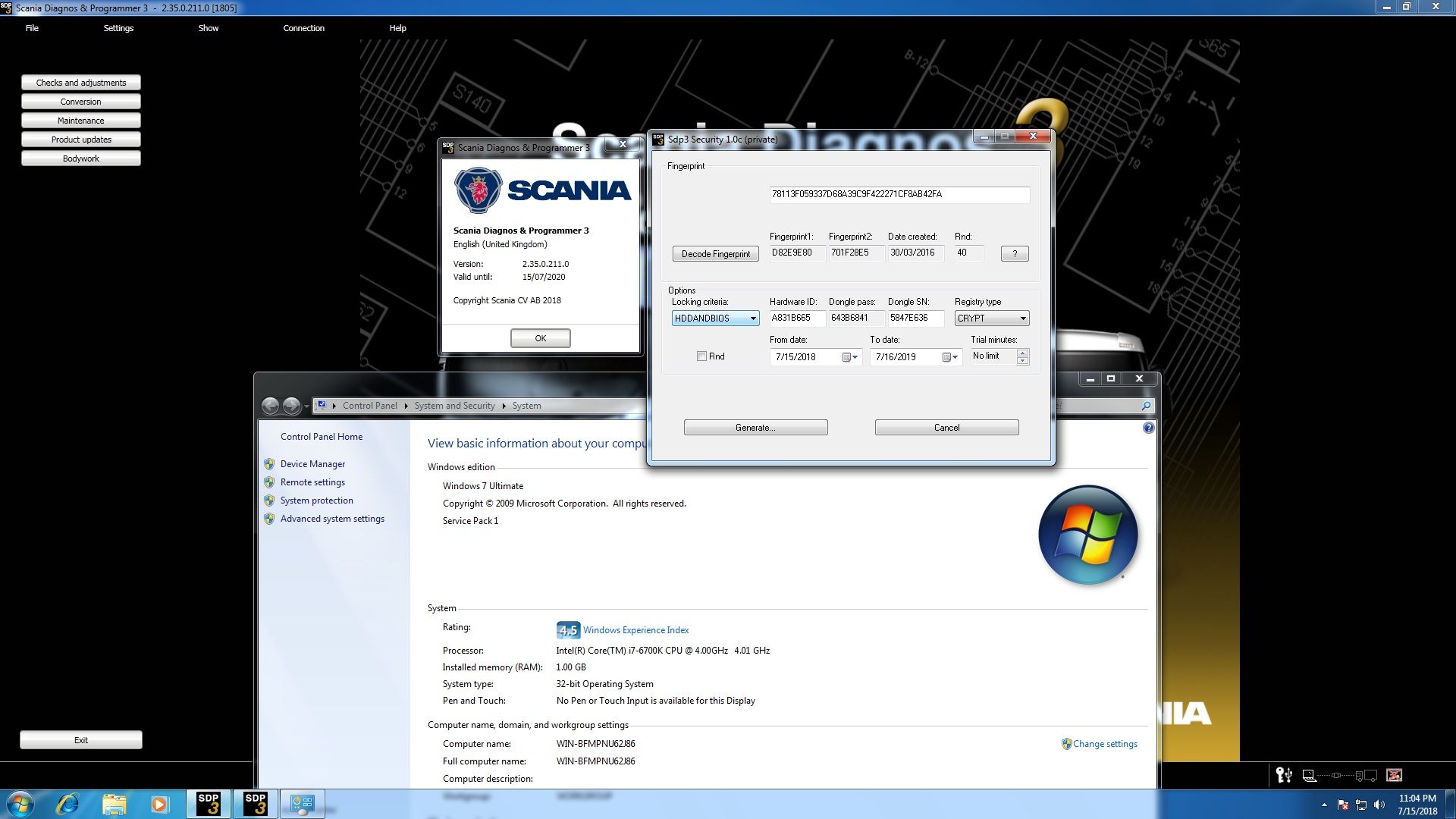Click the Dongle SN field

[915, 318]
